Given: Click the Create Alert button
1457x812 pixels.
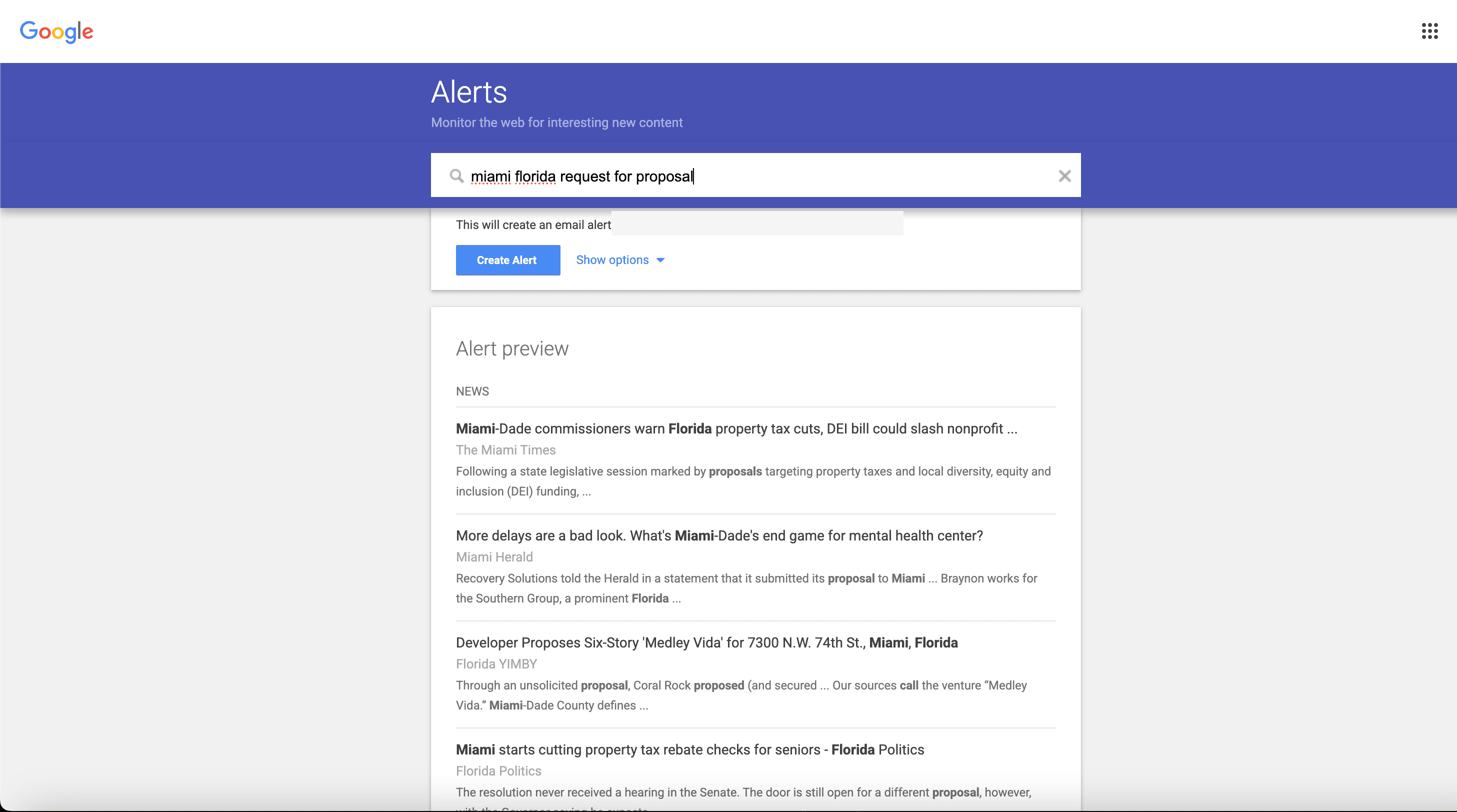Looking at the screenshot, I should 507,260.
